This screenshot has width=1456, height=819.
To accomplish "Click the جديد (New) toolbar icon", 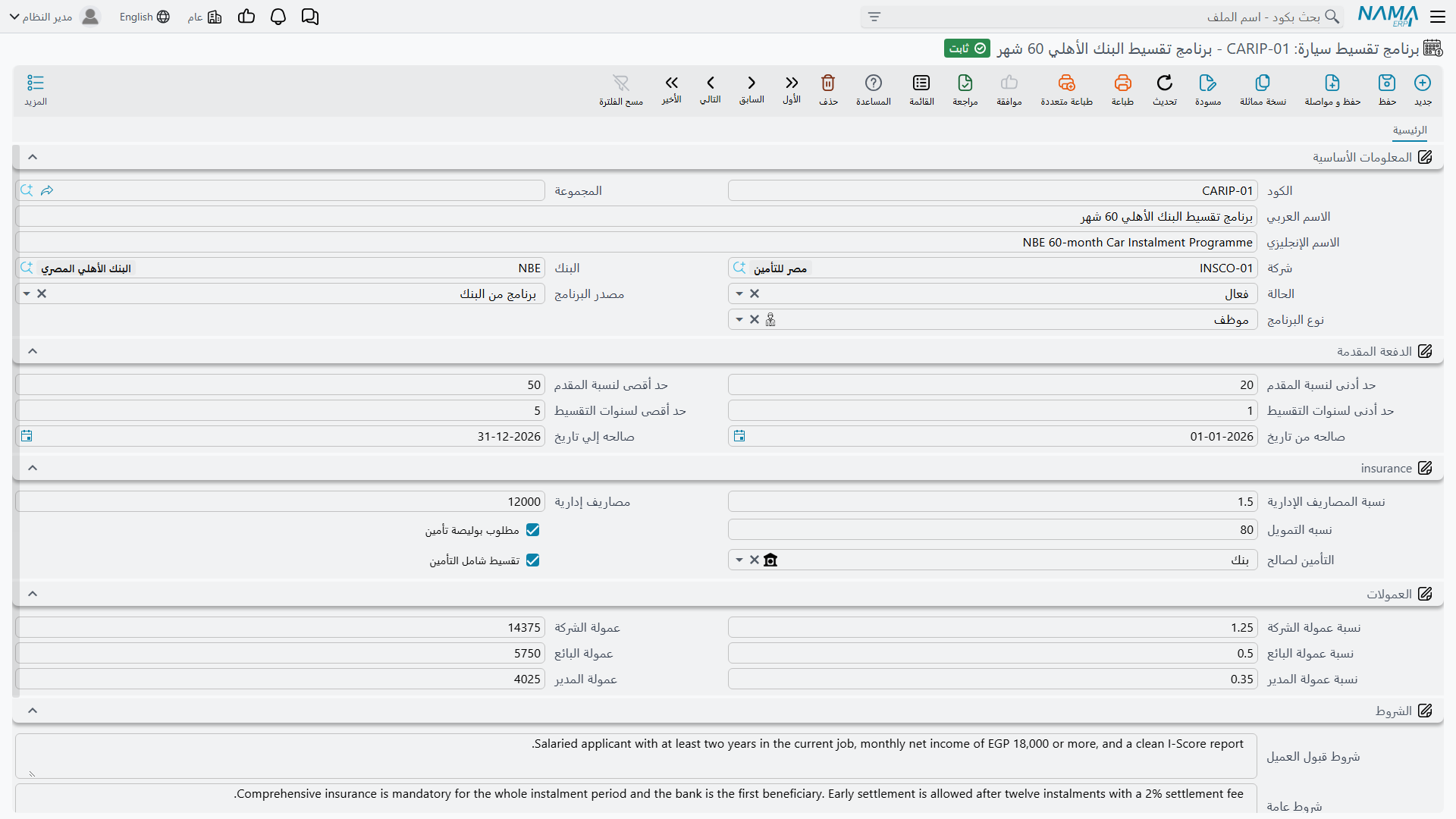I will pos(1423,83).
